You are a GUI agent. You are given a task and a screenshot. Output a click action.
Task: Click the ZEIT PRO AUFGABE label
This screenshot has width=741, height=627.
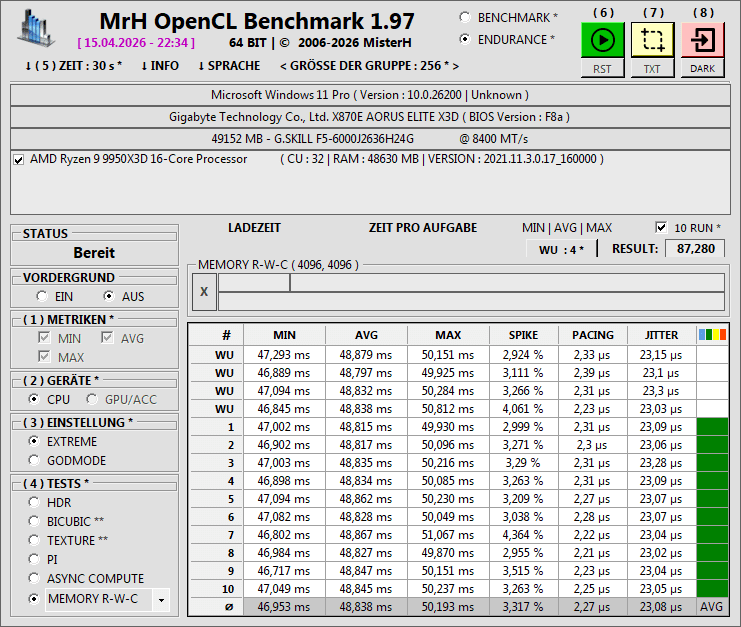tap(423, 228)
